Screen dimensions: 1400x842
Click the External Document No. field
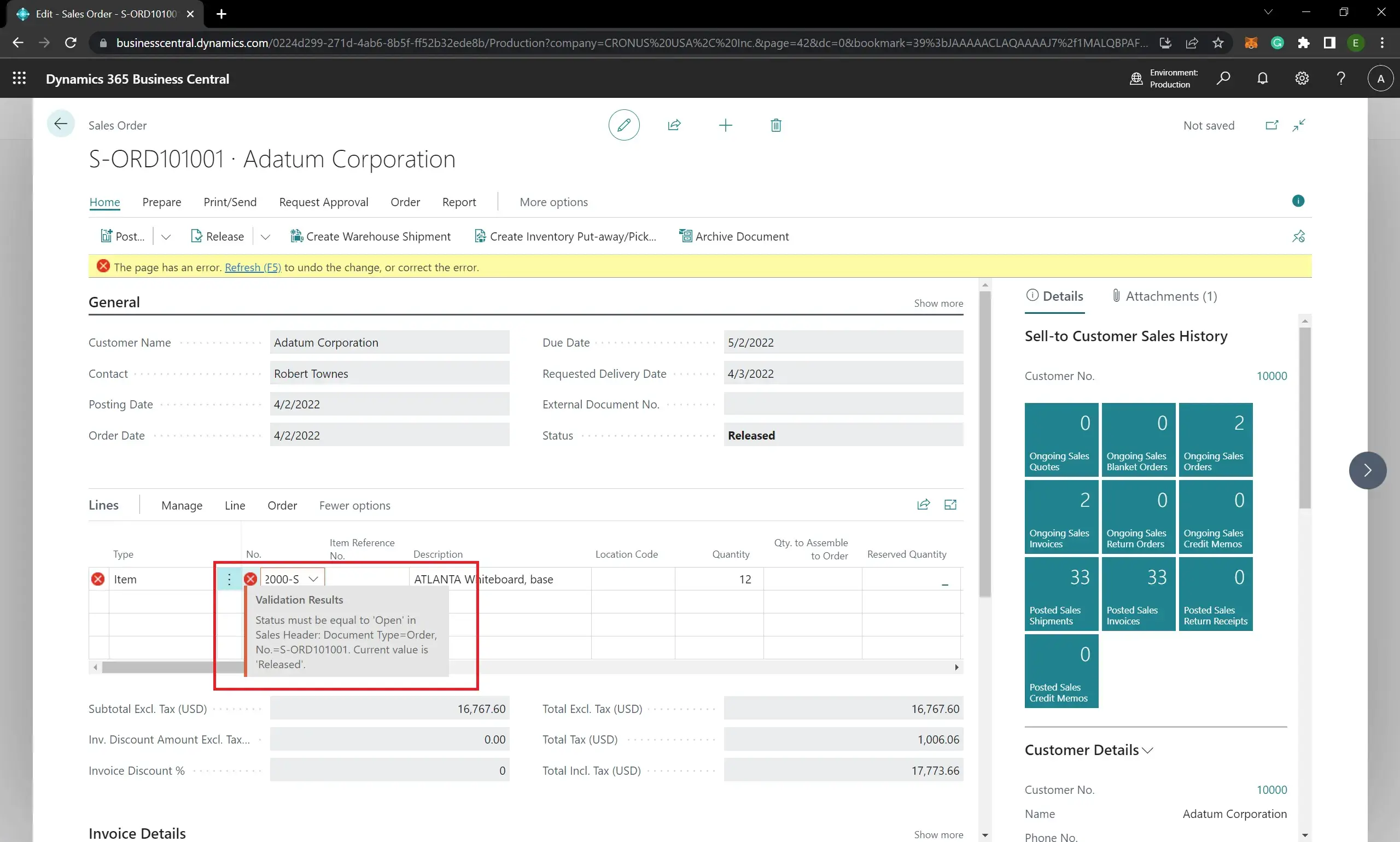point(843,404)
